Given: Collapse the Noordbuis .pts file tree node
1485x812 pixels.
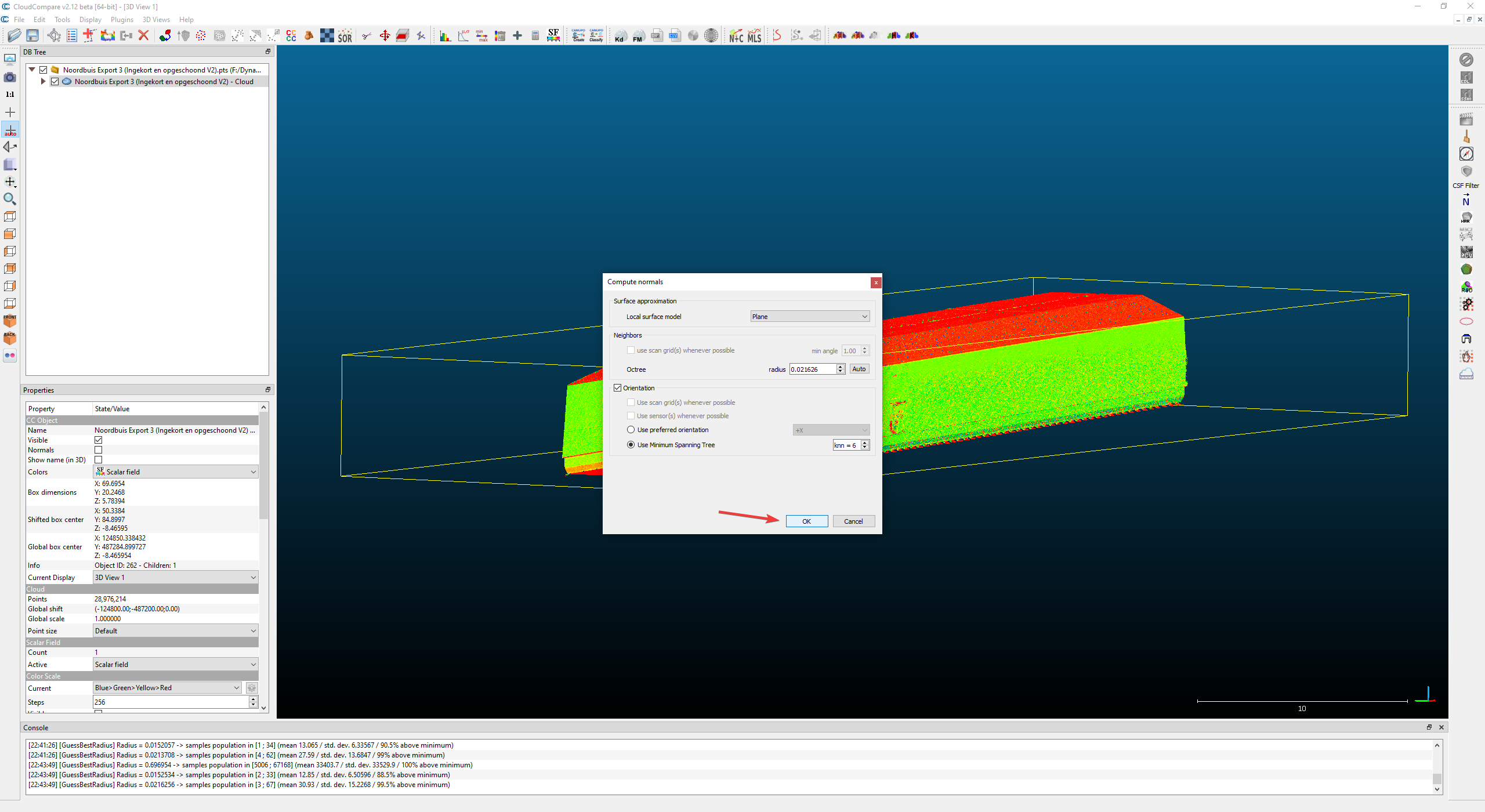Looking at the screenshot, I should [x=32, y=70].
